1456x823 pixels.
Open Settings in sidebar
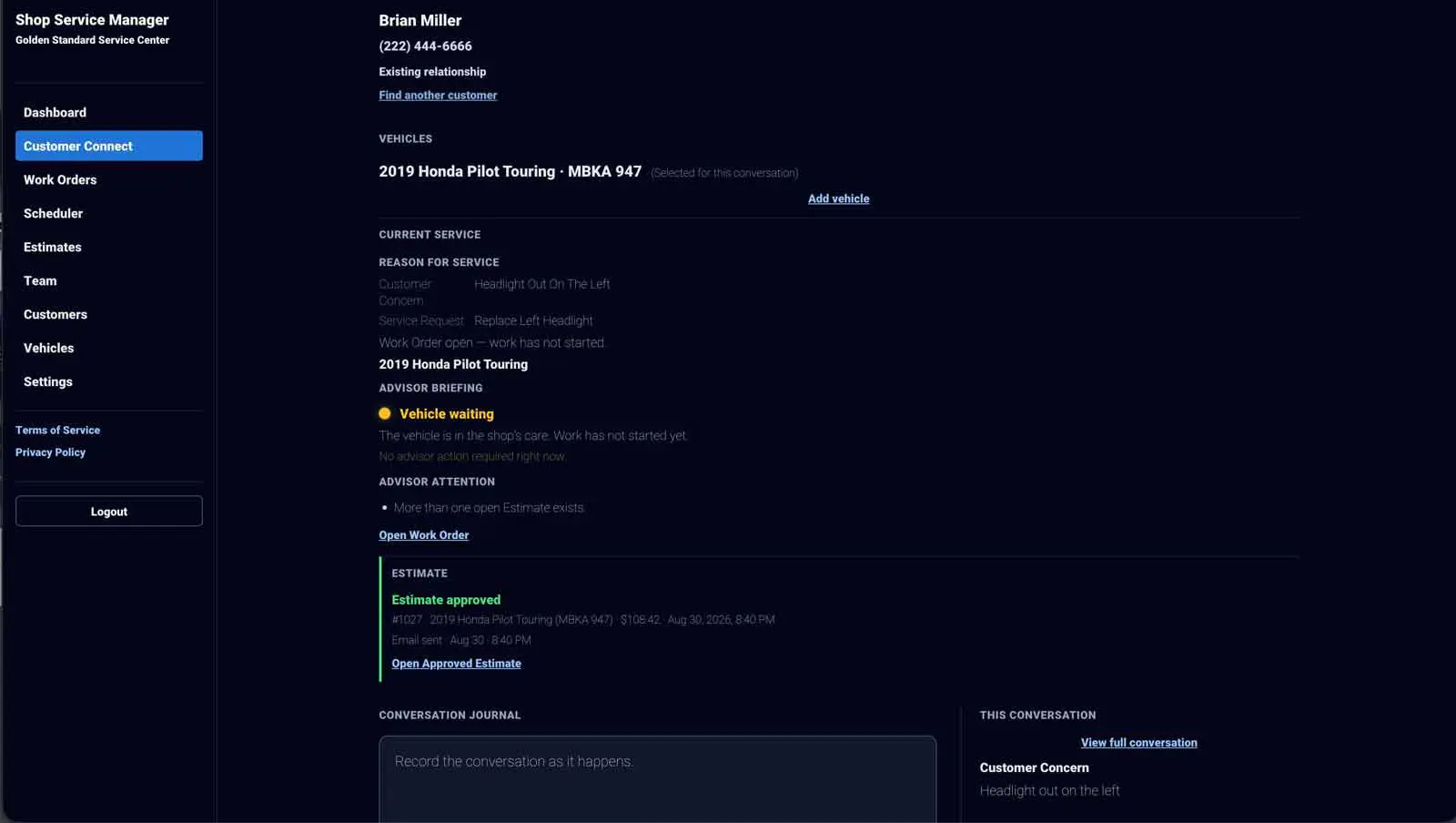coord(108,381)
